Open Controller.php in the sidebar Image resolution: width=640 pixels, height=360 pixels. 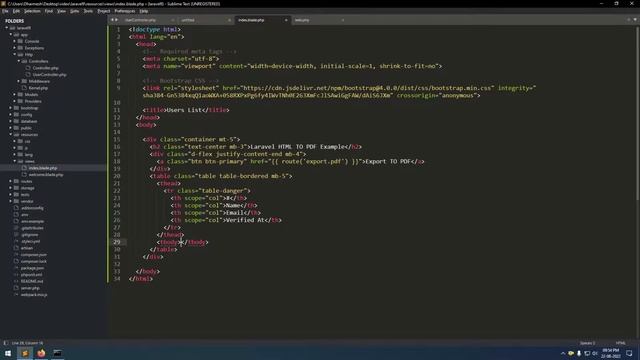(x=45, y=68)
